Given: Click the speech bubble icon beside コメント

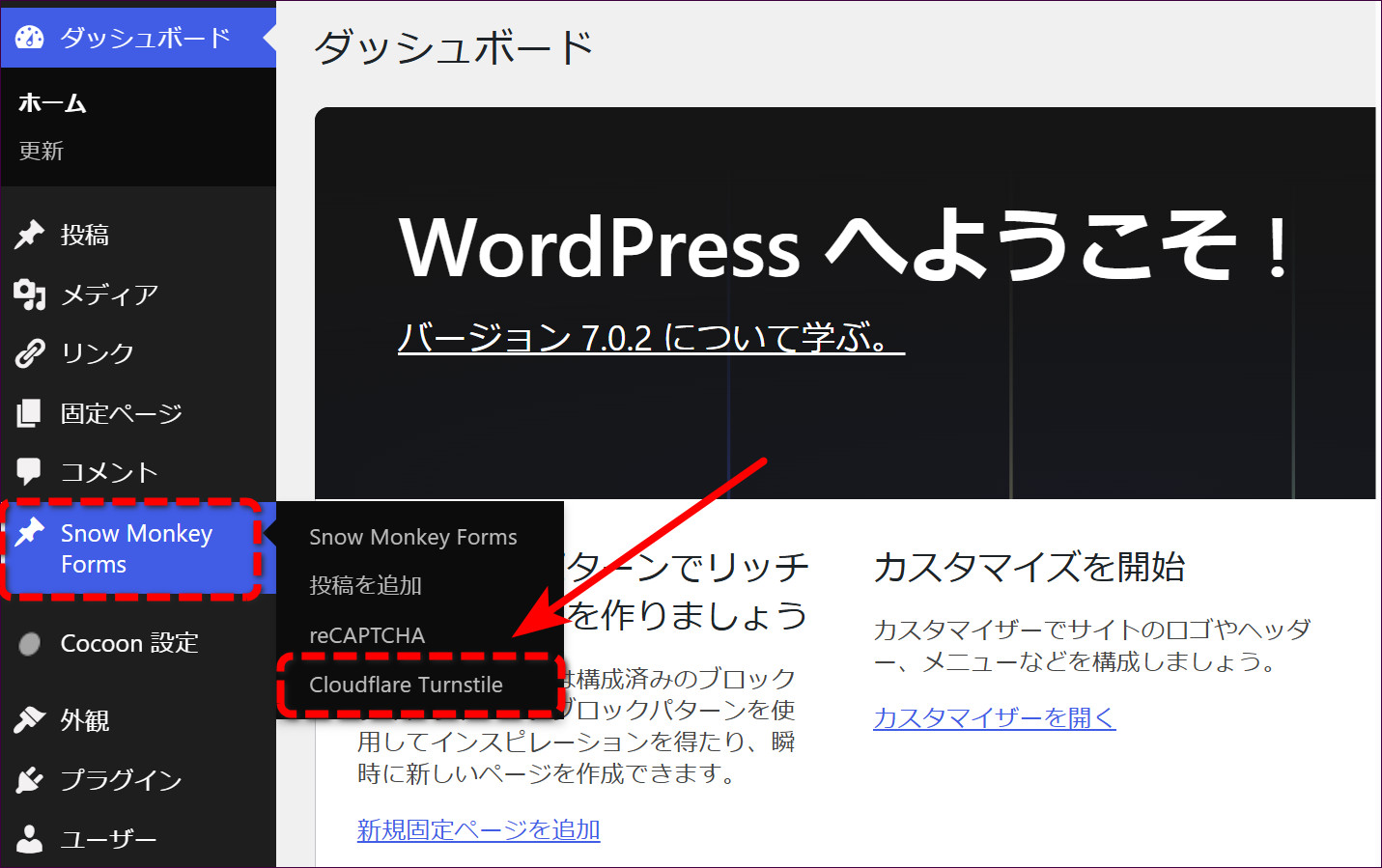Looking at the screenshot, I should click(30, 472).
